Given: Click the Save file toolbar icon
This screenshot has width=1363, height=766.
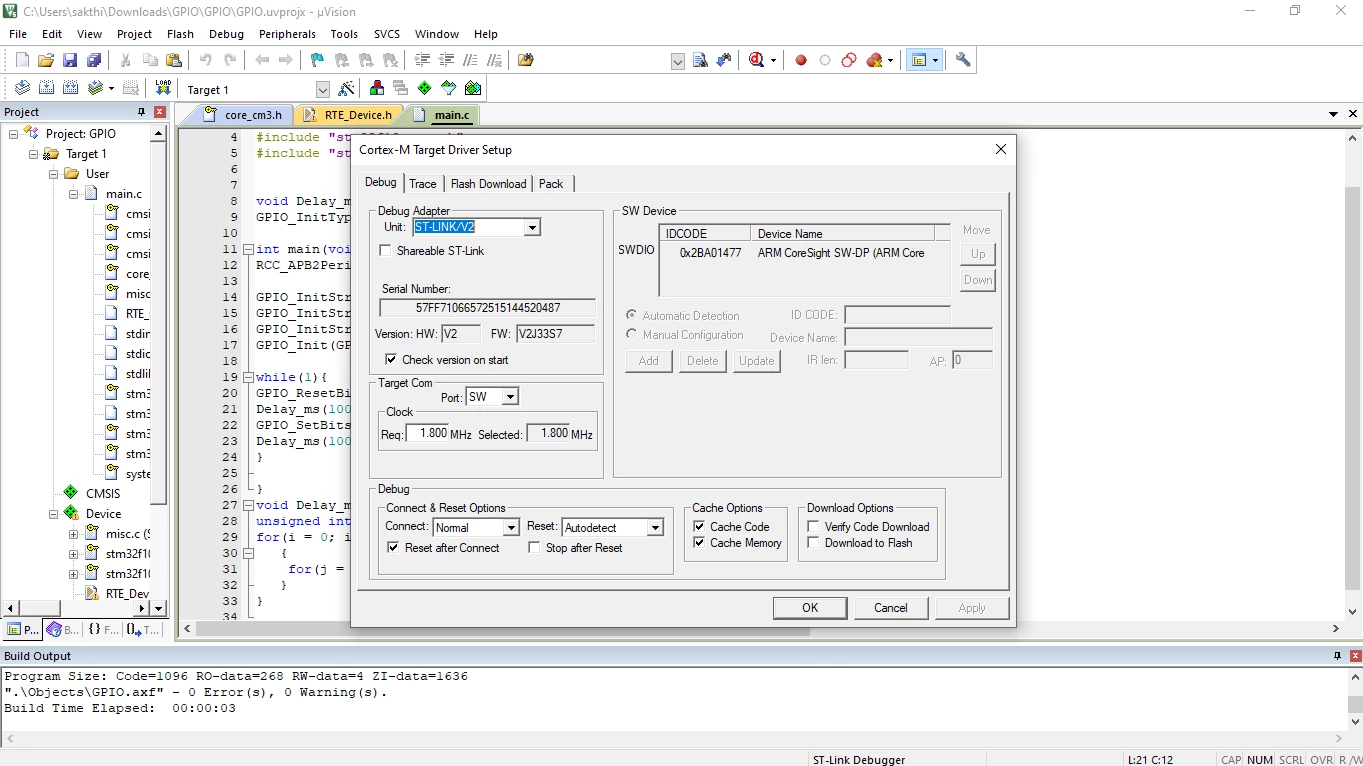Looking at the screenshot, I should 70,60.
